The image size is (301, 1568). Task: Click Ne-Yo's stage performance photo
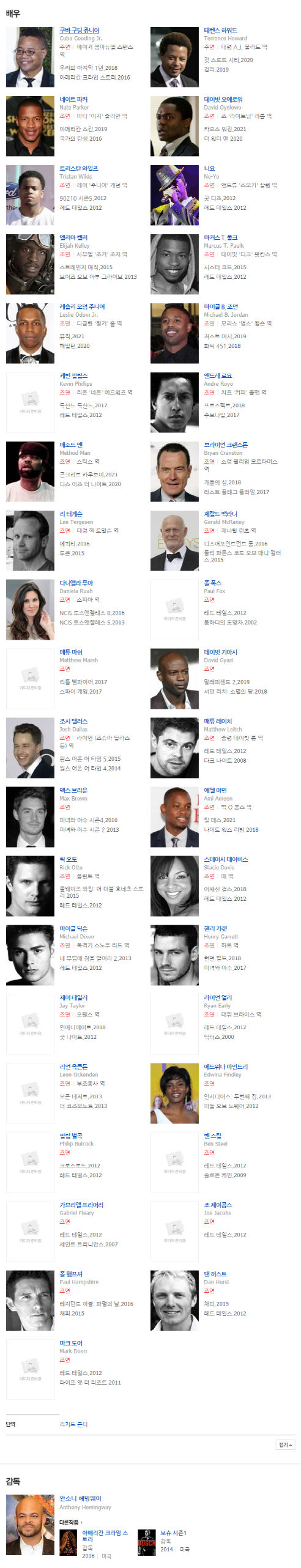point(174,195)
